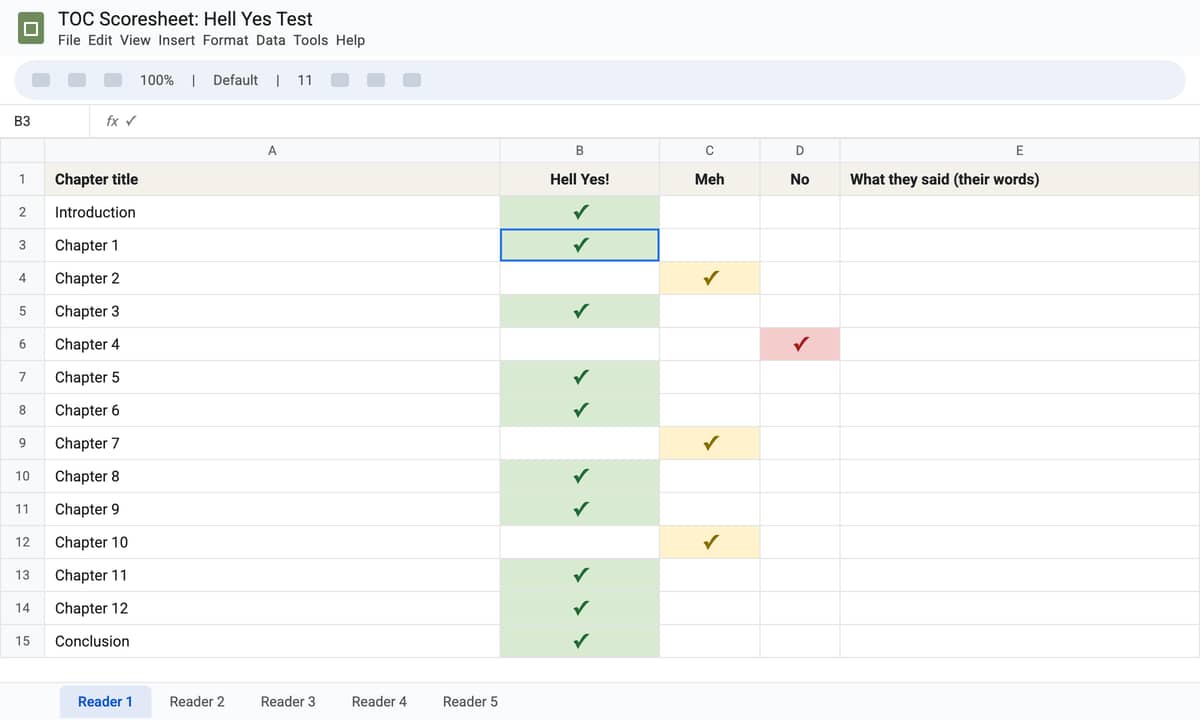Click Chapter 1's selected checkmark cell

point(580,245)
